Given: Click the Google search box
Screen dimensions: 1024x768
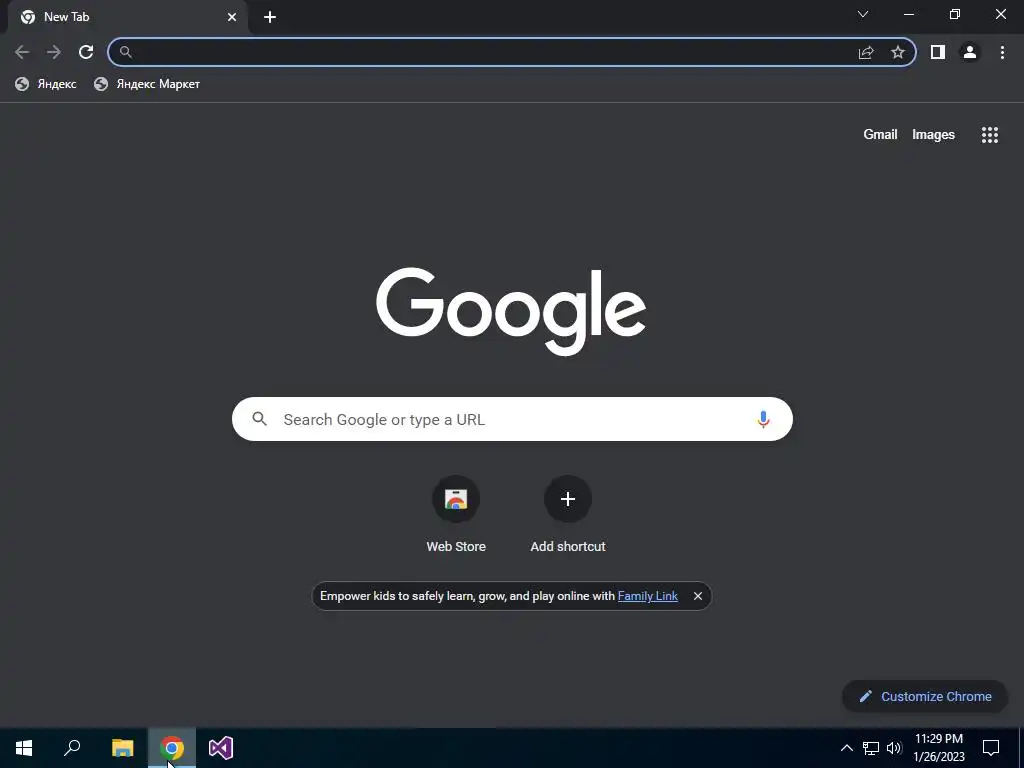Looking at the screenshot, I should (512, 419).
